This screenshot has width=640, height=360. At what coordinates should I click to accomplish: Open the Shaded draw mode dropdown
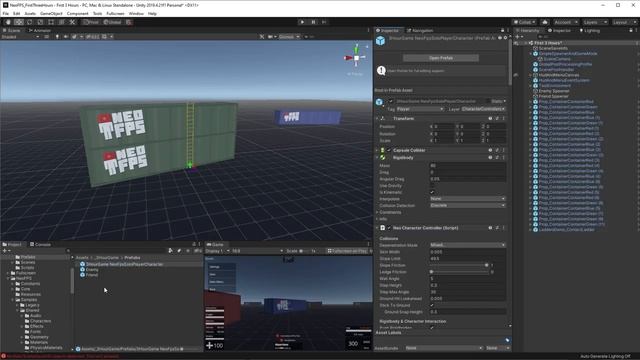(x=20, y=37)
